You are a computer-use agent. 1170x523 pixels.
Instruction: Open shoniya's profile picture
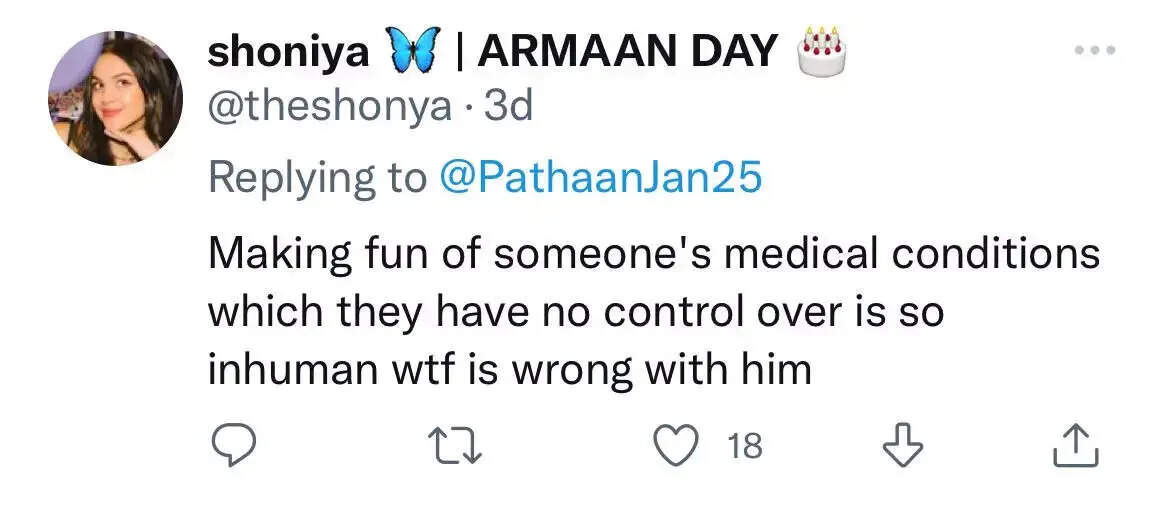coord(115,98)
